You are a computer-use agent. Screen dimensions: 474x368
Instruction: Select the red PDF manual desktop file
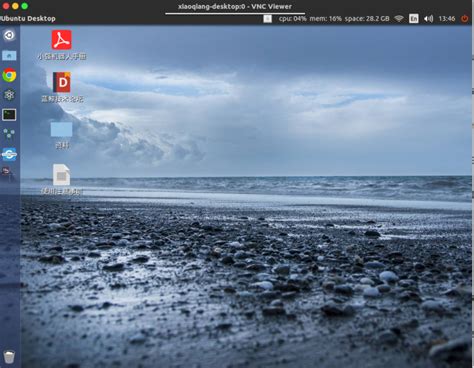point(62,45)
